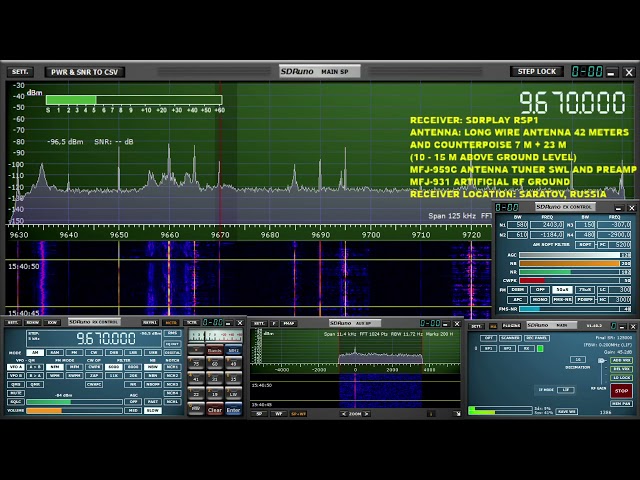Click the Enter key on keypad

[x=233, y=409]
